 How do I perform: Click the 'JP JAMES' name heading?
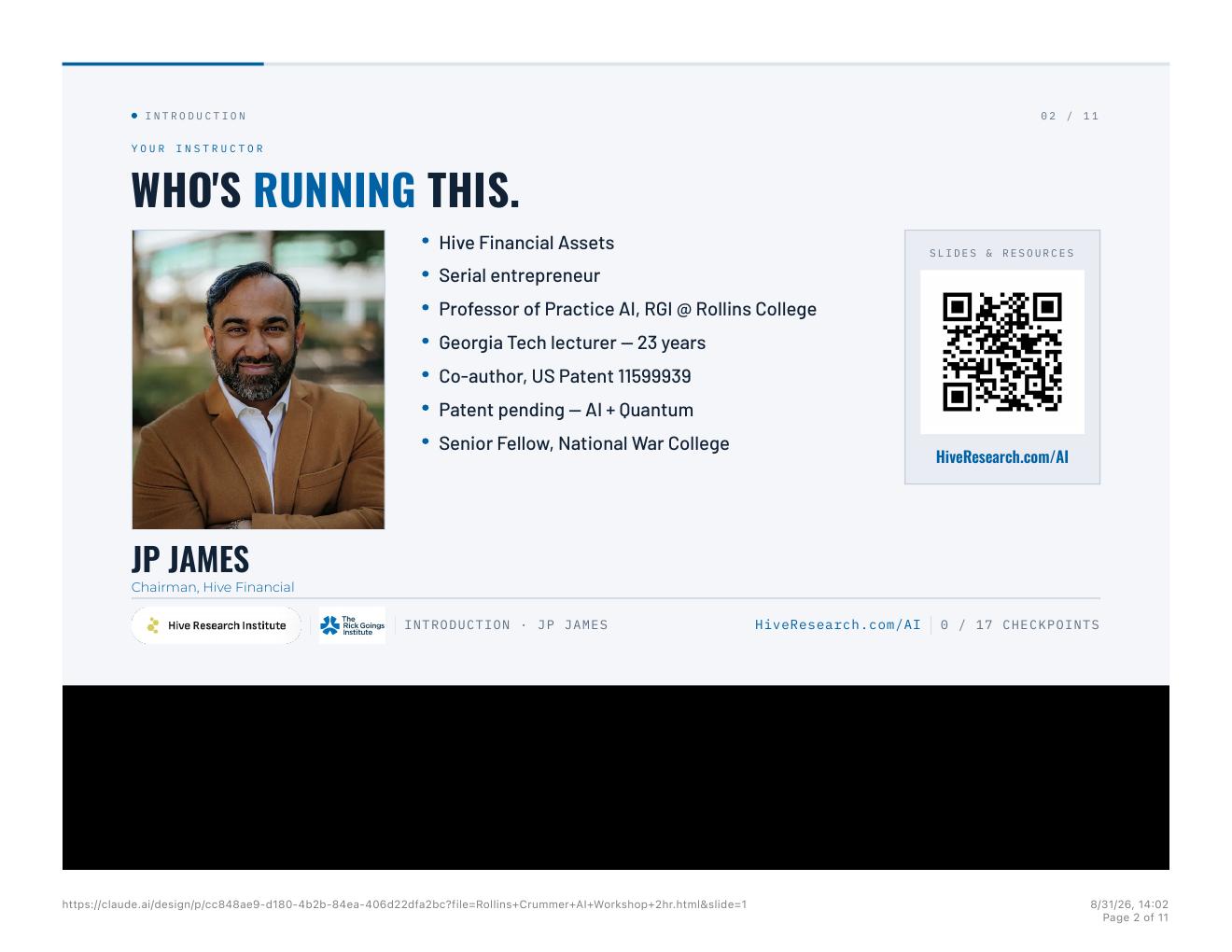190,559
